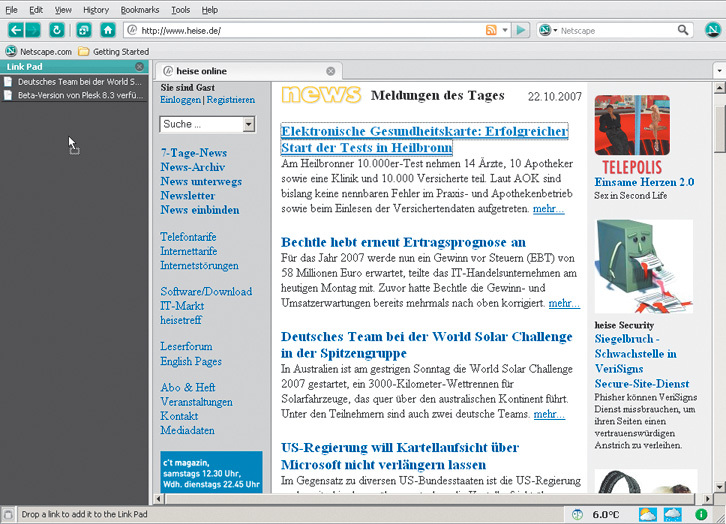Open the Siegelbruch VeriSign security link
Viewport: 726px width, 524px height.
click(x=642, y=362)
